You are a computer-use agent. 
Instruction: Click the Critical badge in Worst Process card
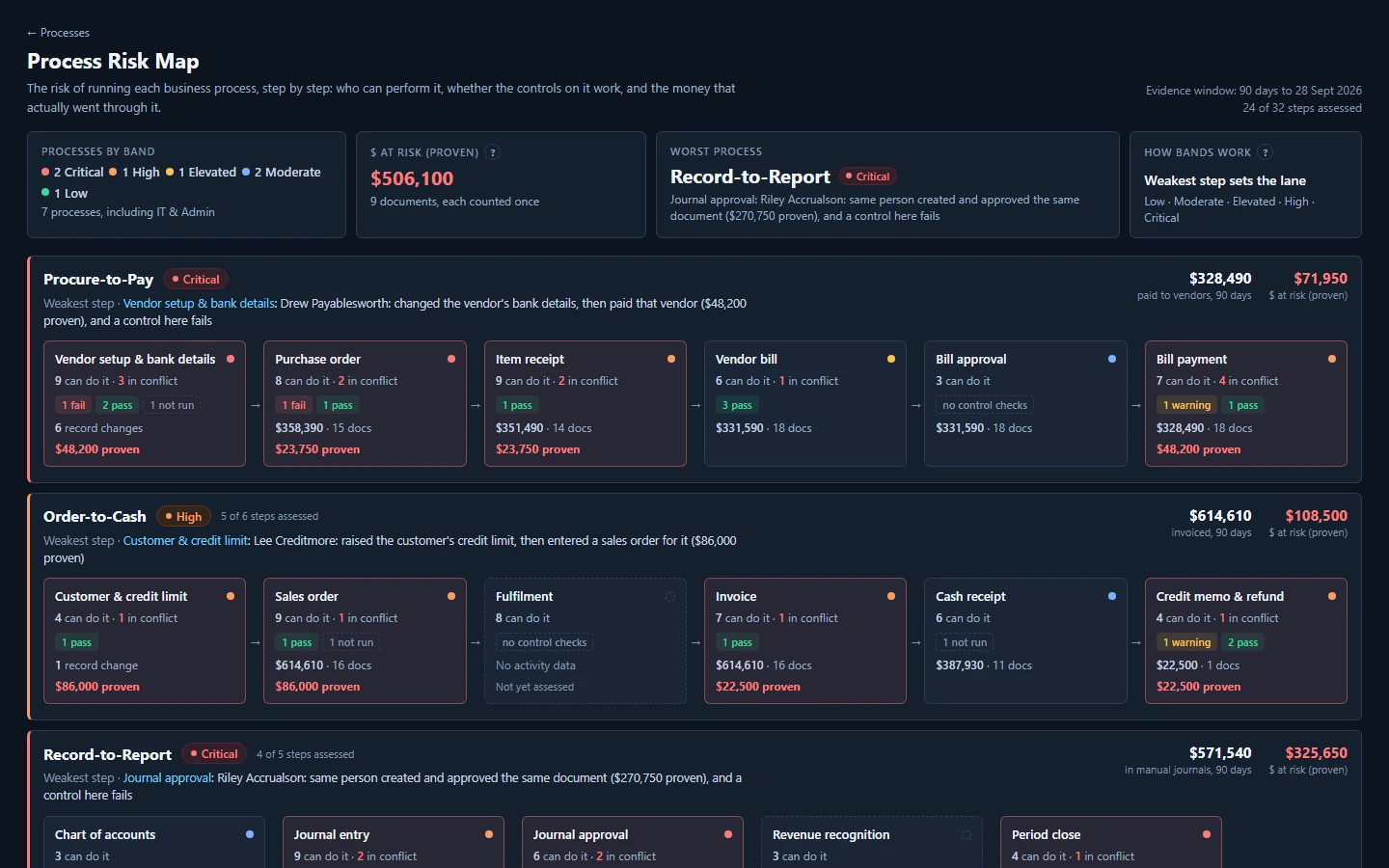[x=867, y=176]
